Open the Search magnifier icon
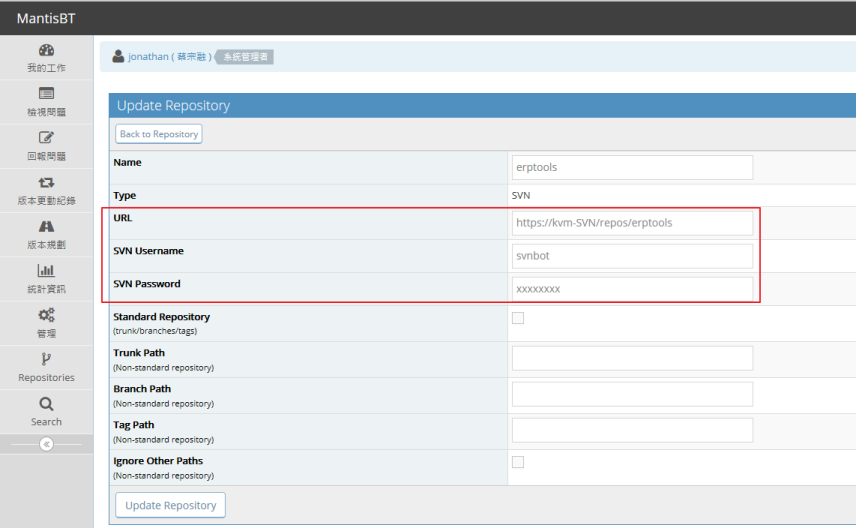This screenshot has width=856, height=528. tap(46, 404)
